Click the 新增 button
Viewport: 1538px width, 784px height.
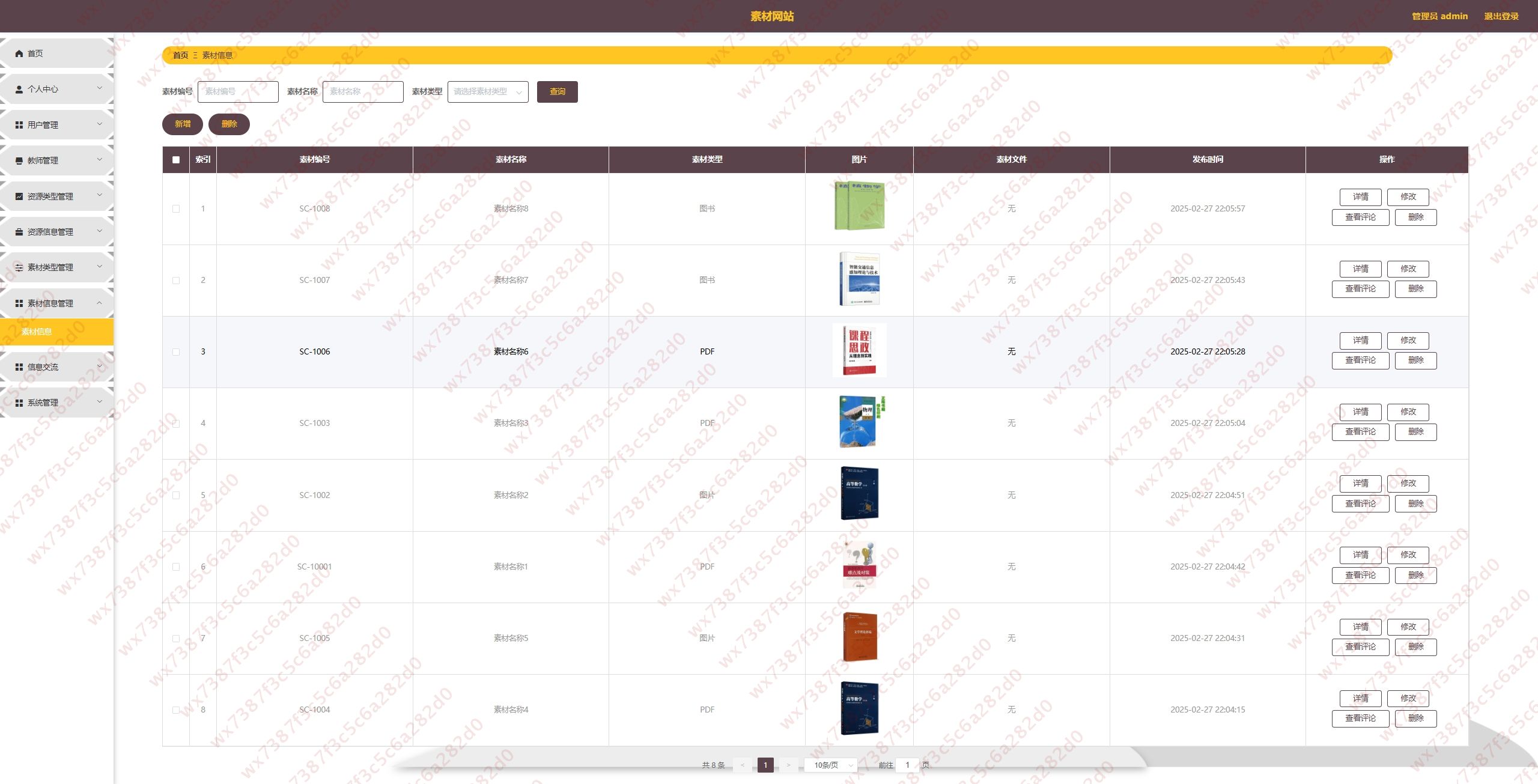click(183, 124)
